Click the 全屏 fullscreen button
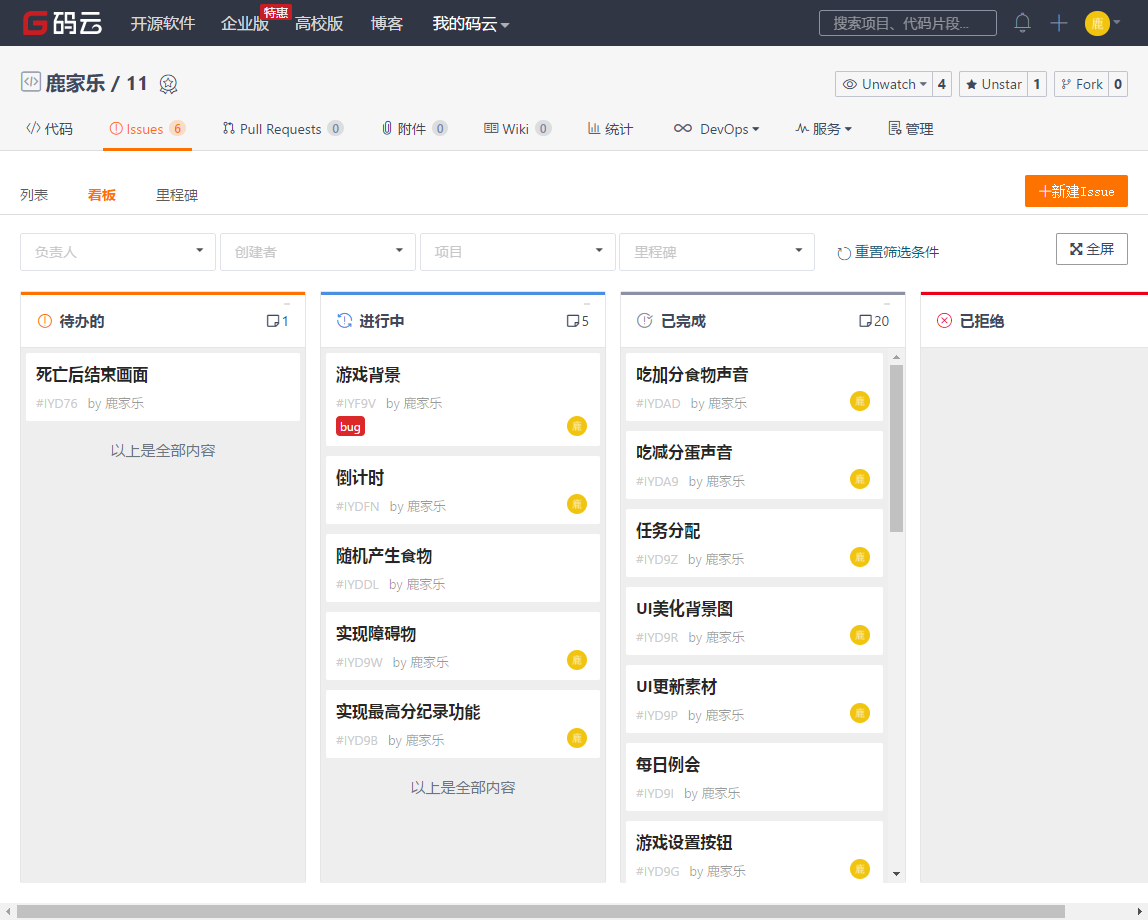Screen dimensions: 1148x920 pyautogui.click(x=1091, y=249)
